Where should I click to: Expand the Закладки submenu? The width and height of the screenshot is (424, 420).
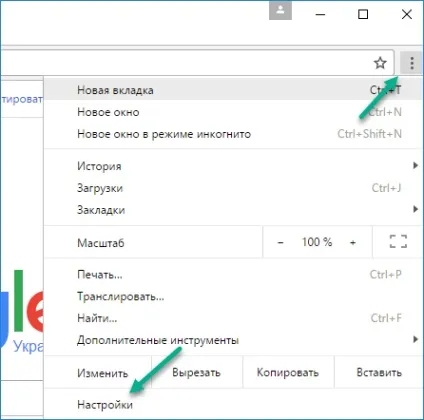coord(233,210)
